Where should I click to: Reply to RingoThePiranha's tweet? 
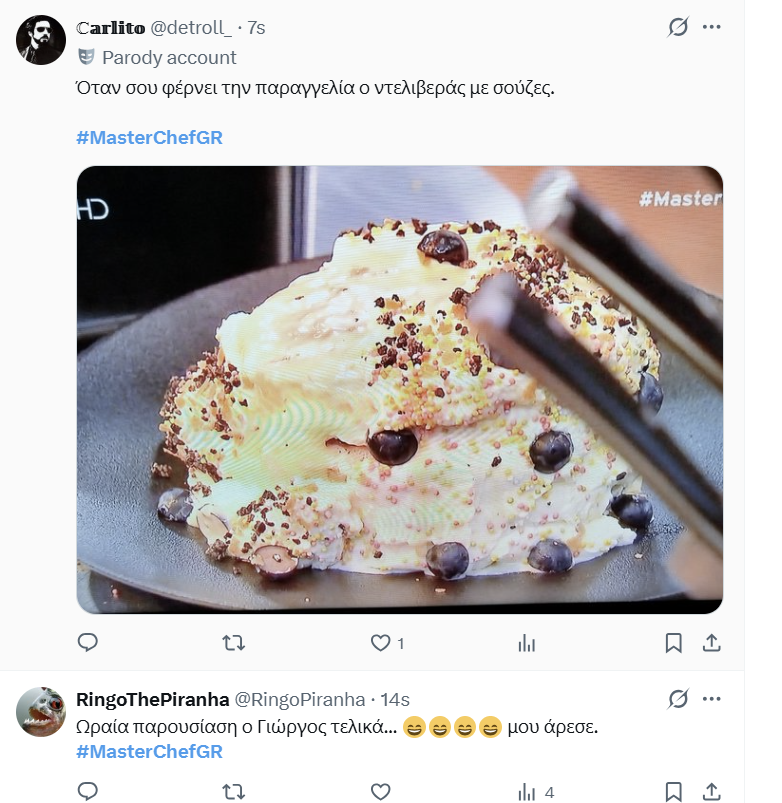(x=88, y=792)
